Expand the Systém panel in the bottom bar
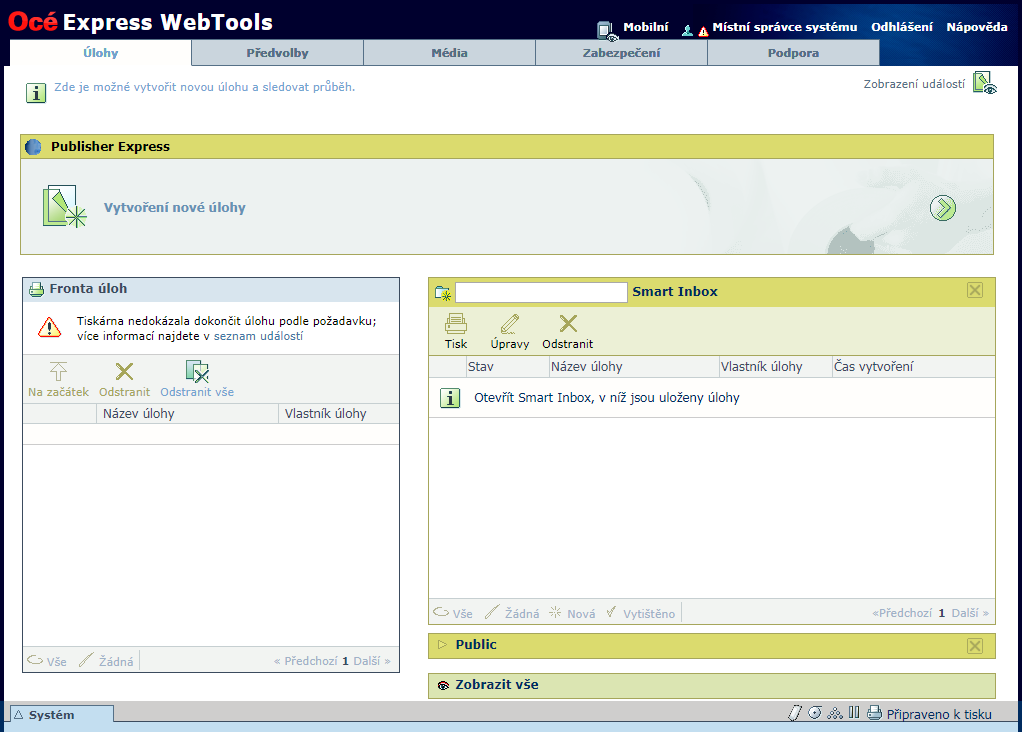This screenshot has width=1022, height=732. click(19, 715)
